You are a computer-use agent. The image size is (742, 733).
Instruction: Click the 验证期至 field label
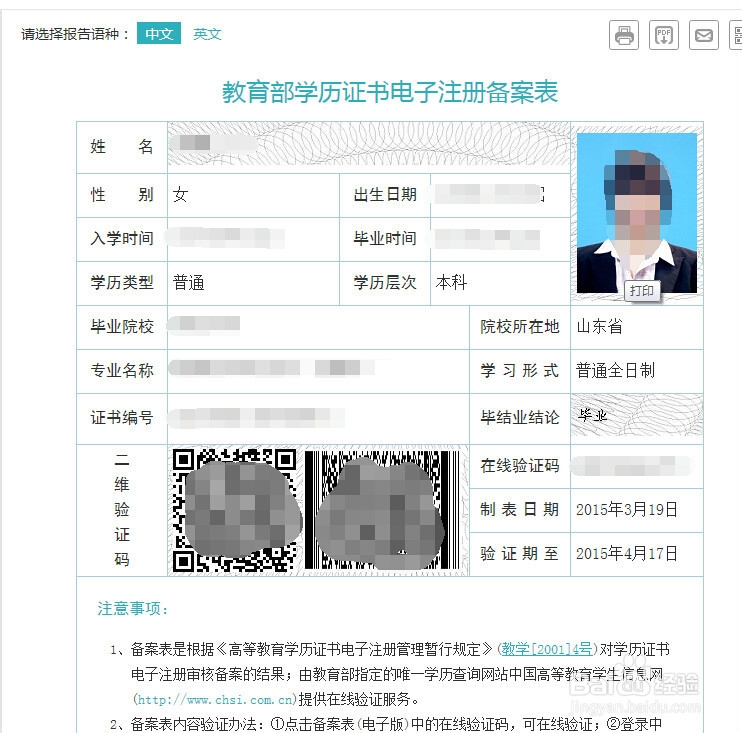coord(520,553)
